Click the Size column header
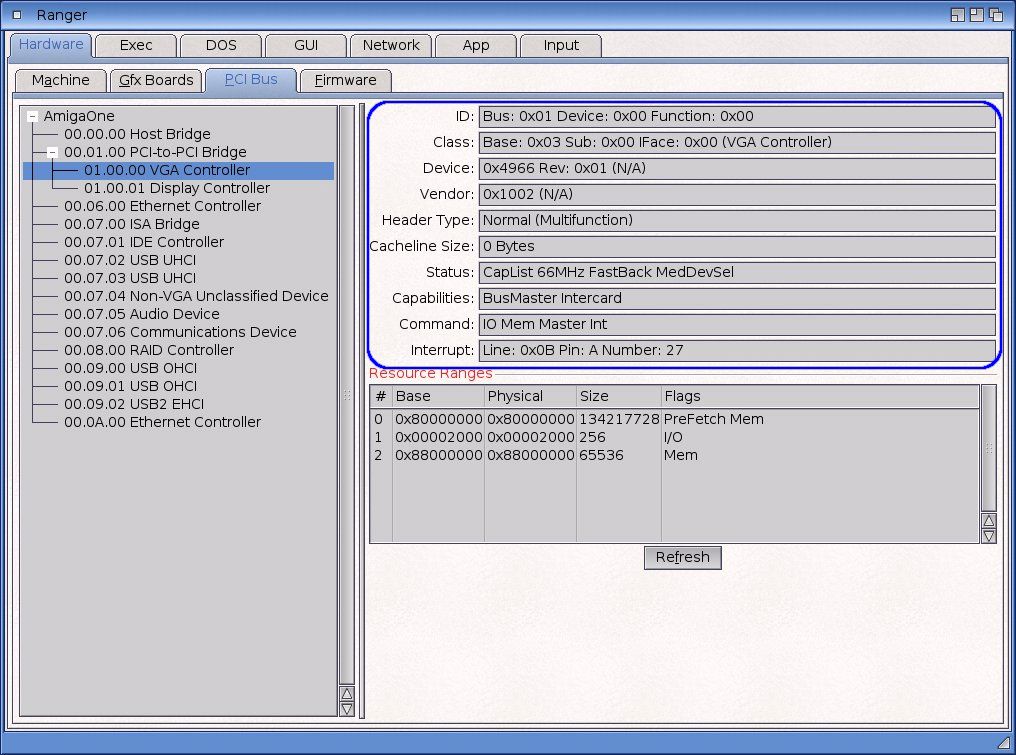This screenshot has height=755, width=1016. point(619,397)
